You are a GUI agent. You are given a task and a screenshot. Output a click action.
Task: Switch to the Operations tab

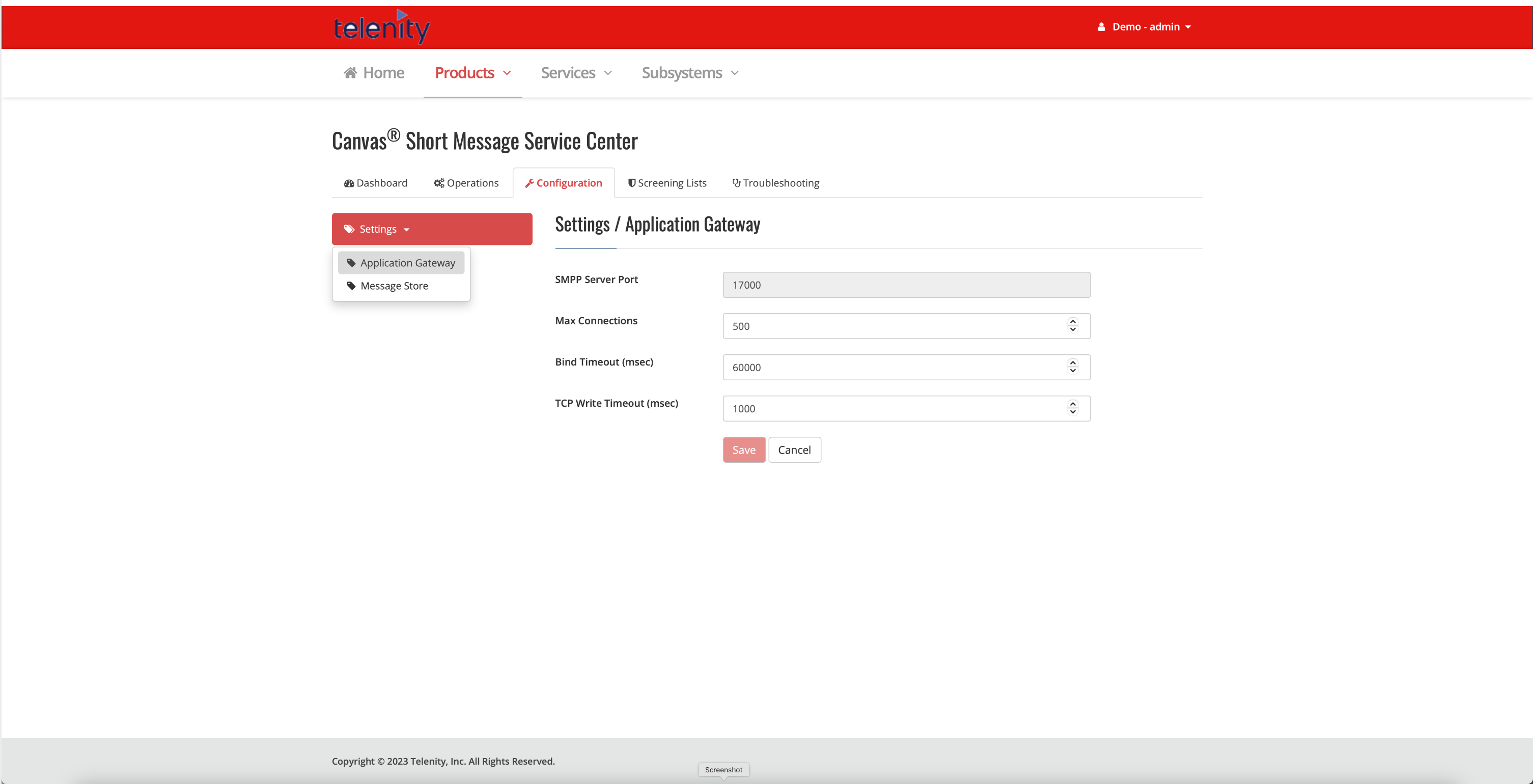pyautogui.click(x=466, y=183)
